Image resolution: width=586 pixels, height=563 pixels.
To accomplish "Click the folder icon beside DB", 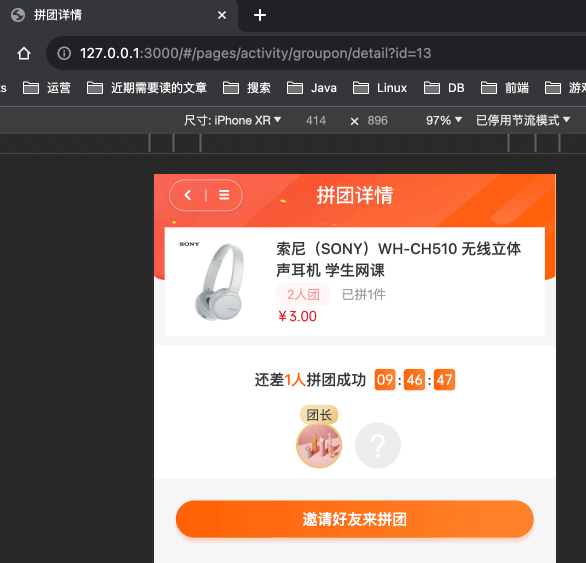I will (432, 88).
